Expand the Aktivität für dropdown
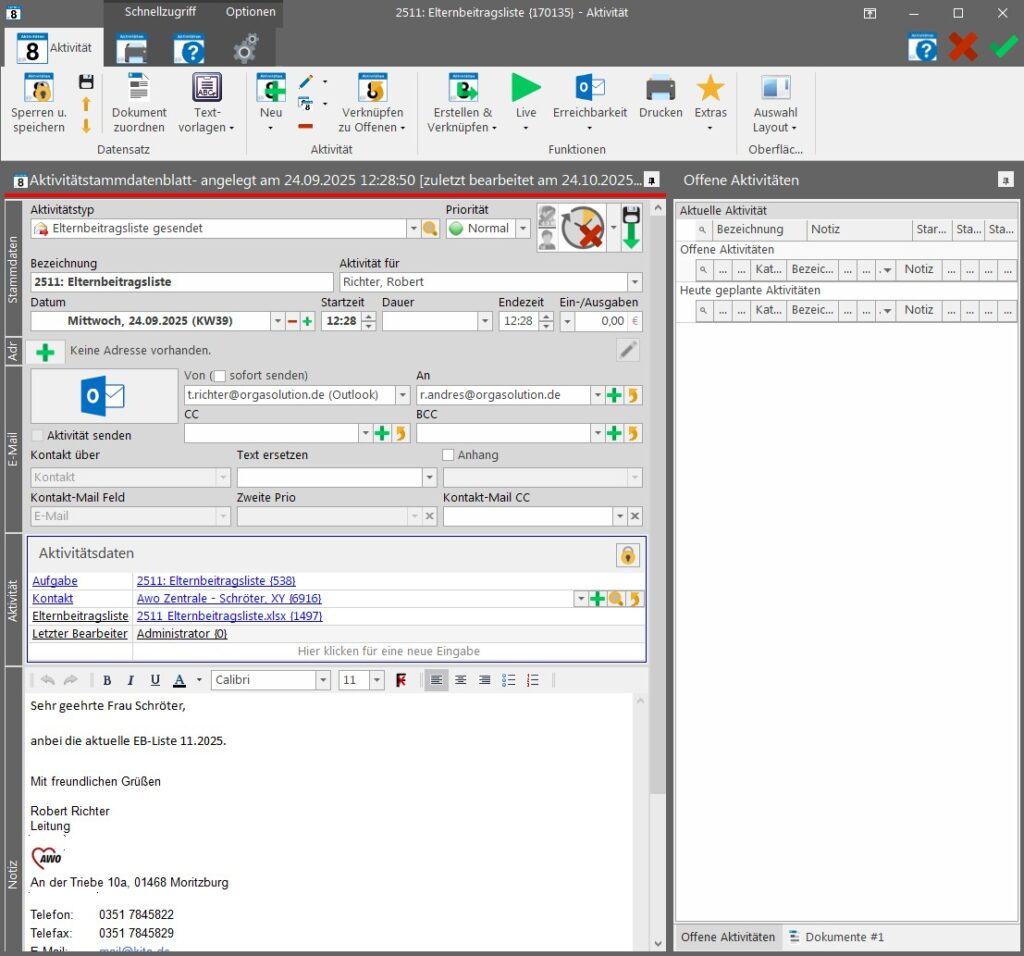 (635, 282)
